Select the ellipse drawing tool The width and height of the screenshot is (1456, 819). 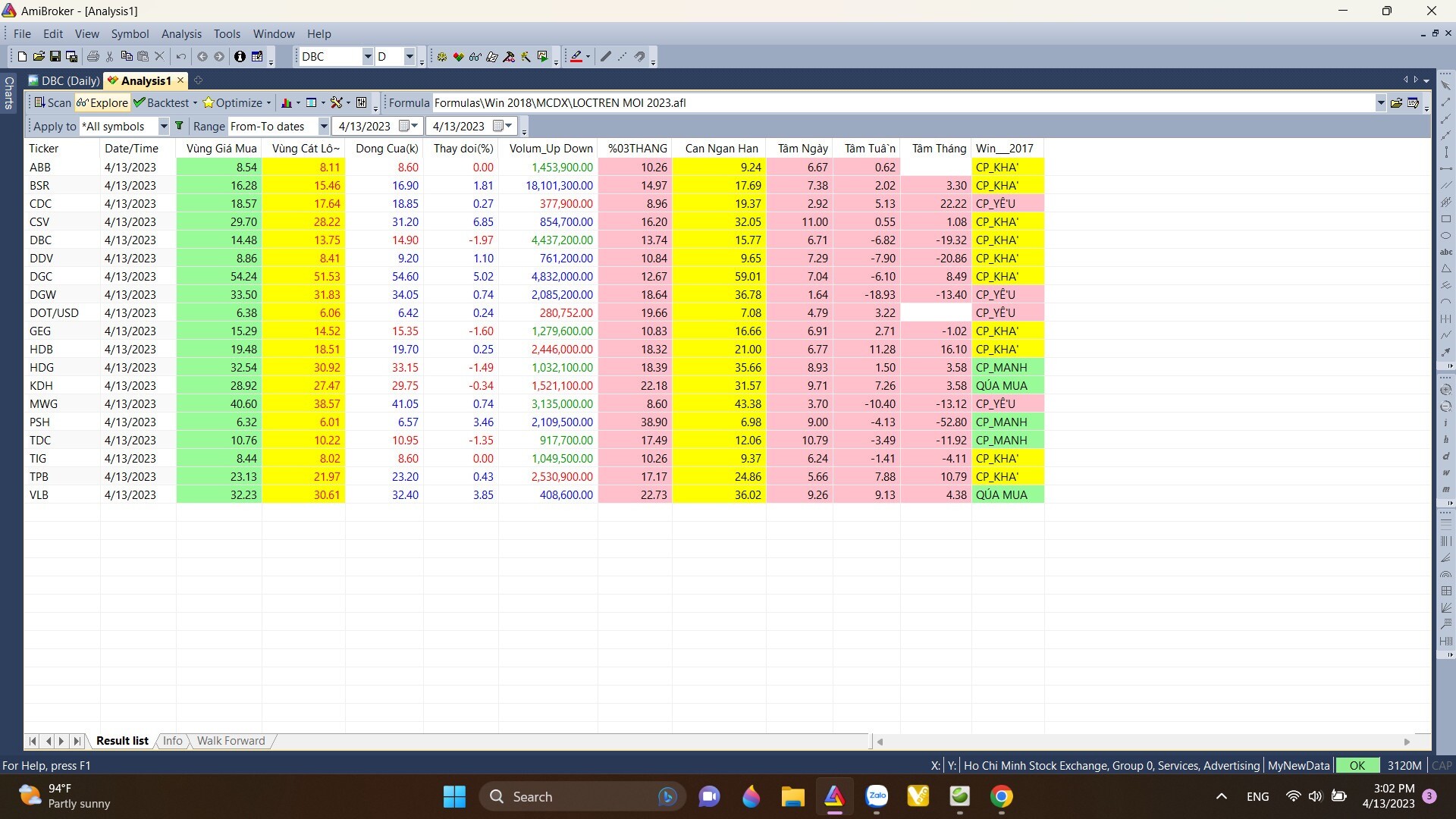pyautogui.click(x=1445, y=236)
